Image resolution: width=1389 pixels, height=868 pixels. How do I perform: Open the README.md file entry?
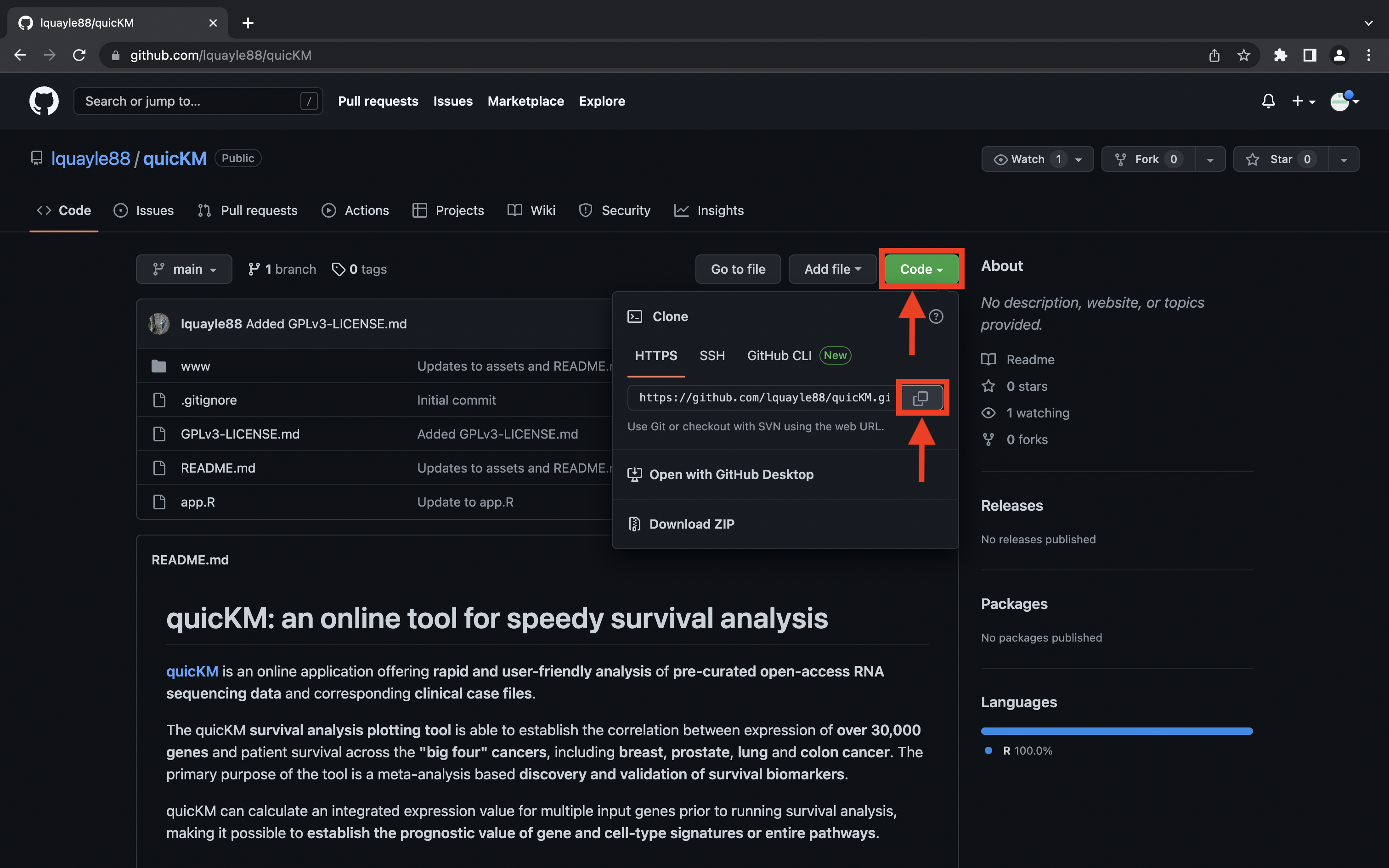click(218, 468)
